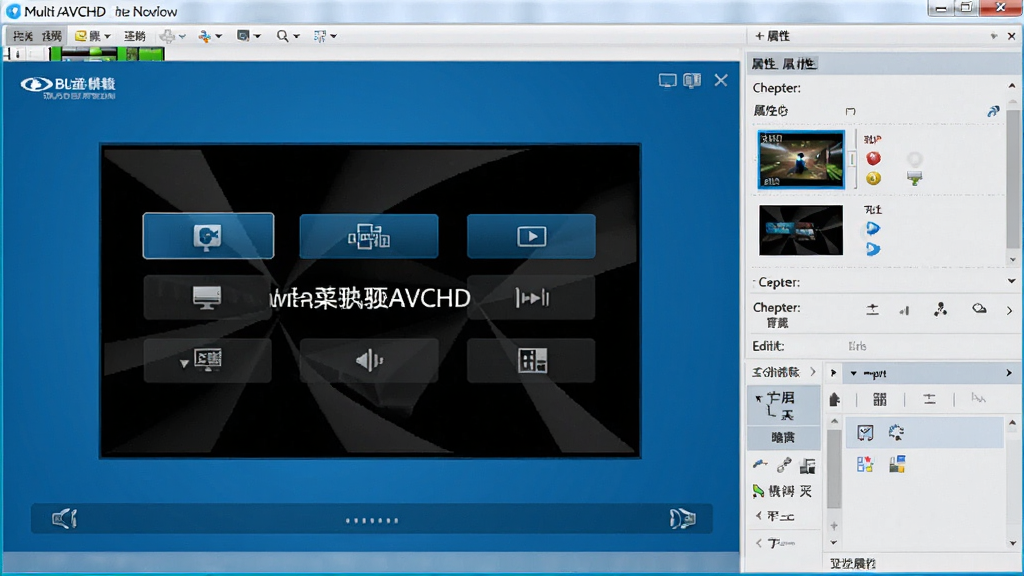Viewport: 1024px width, 576px height.
Task: Click the chapter list vertical scrollbar
Action: 1012,180
